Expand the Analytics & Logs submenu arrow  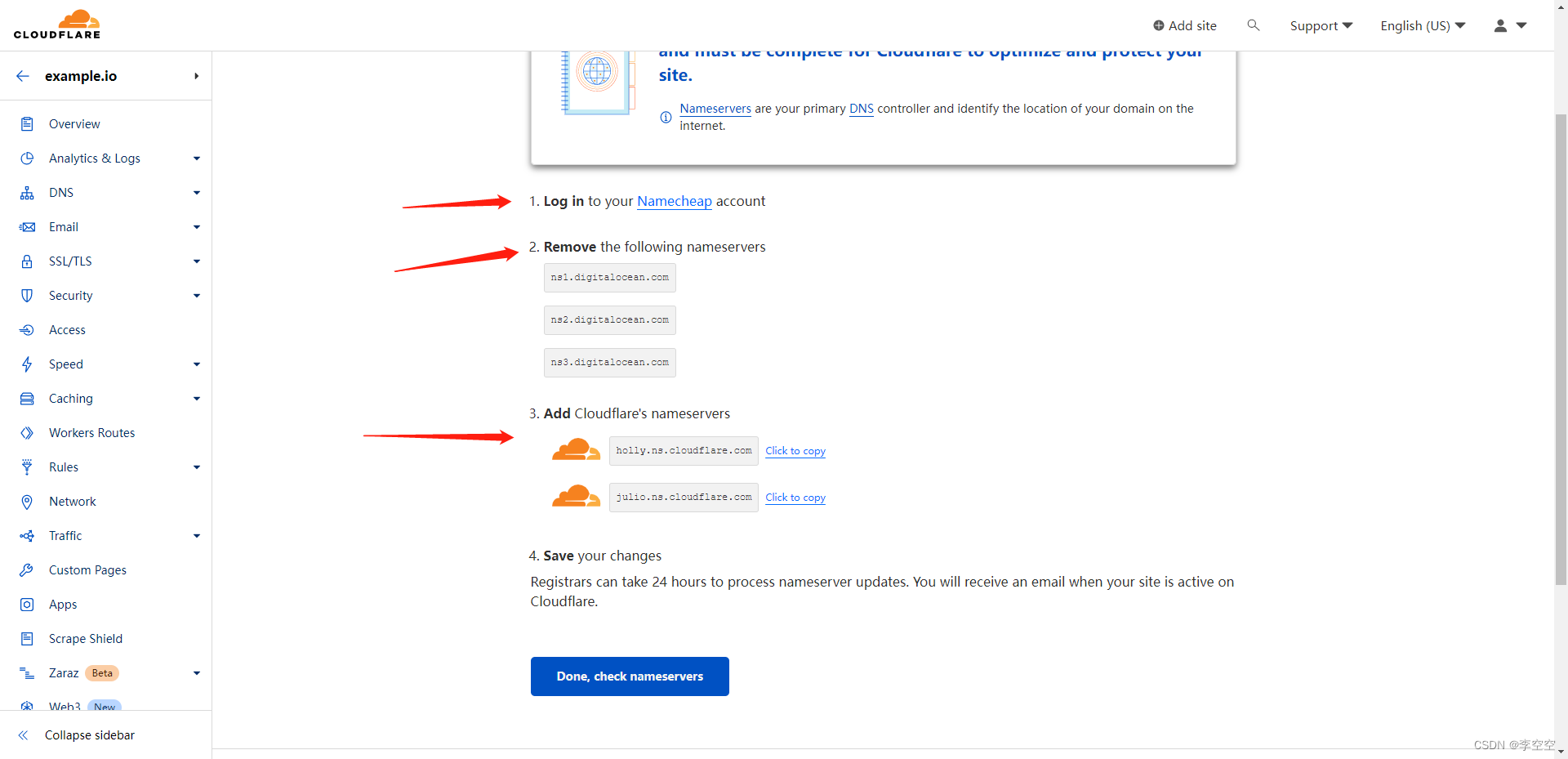click(197, 158)
